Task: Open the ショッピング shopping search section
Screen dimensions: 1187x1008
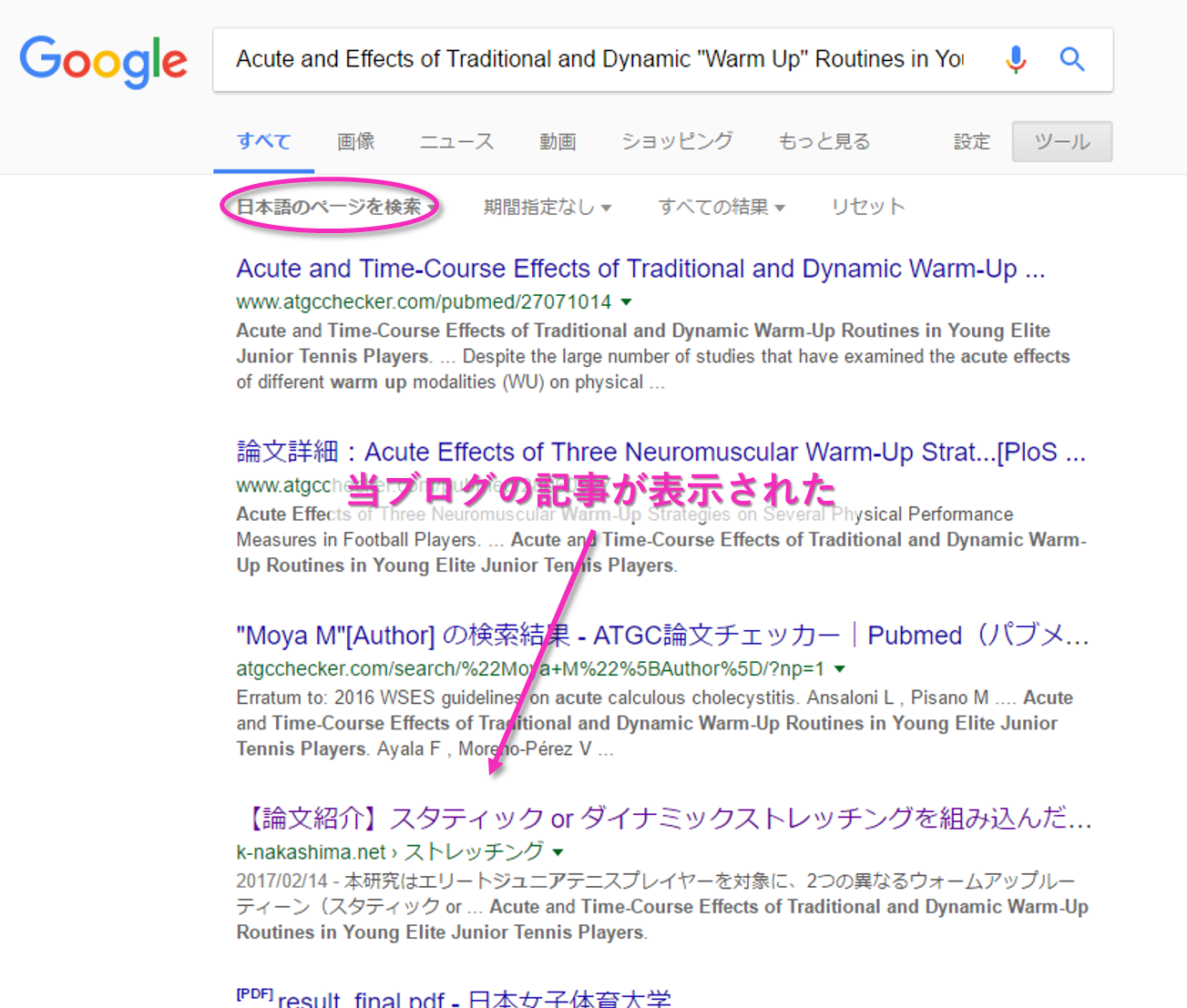Action: tap(677, 141)
